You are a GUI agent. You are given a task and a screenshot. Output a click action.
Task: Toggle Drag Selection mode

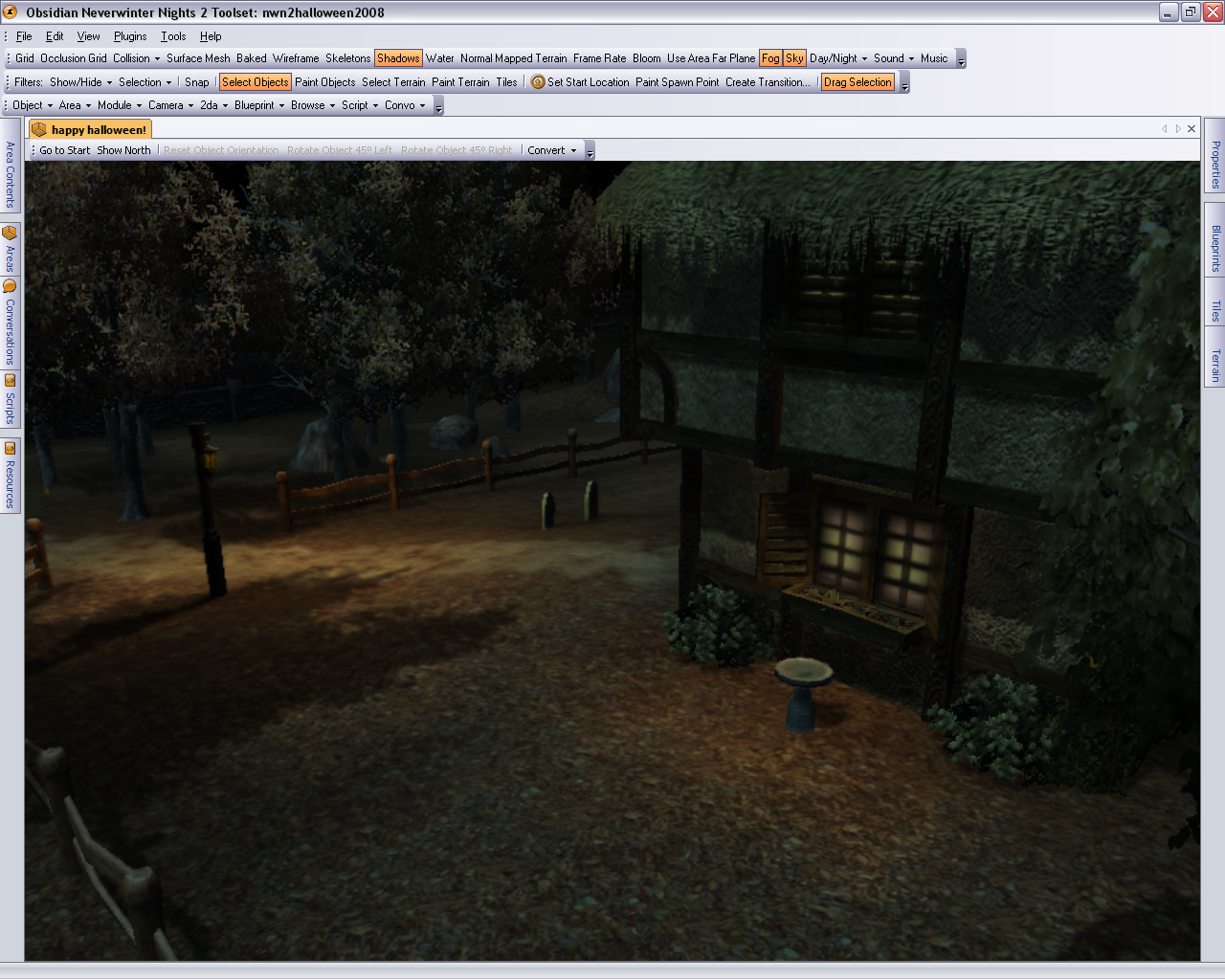point(857,82)
